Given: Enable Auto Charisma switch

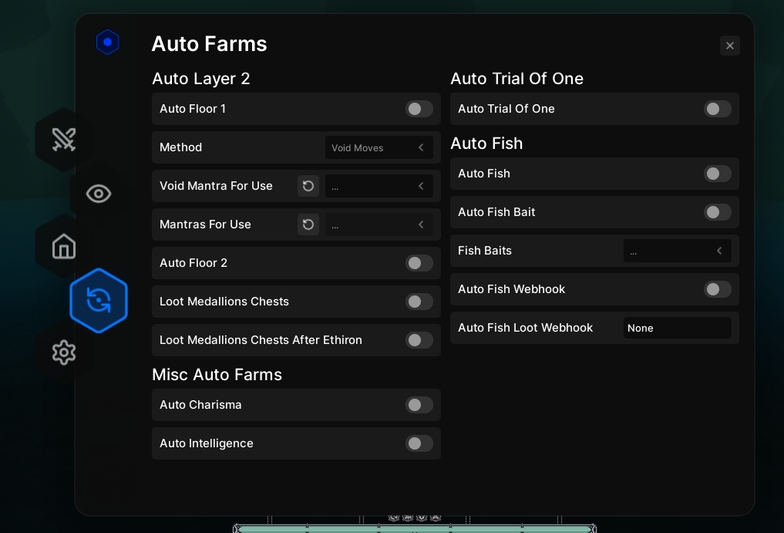Looking at the screenshot, I should click(419, 405).
